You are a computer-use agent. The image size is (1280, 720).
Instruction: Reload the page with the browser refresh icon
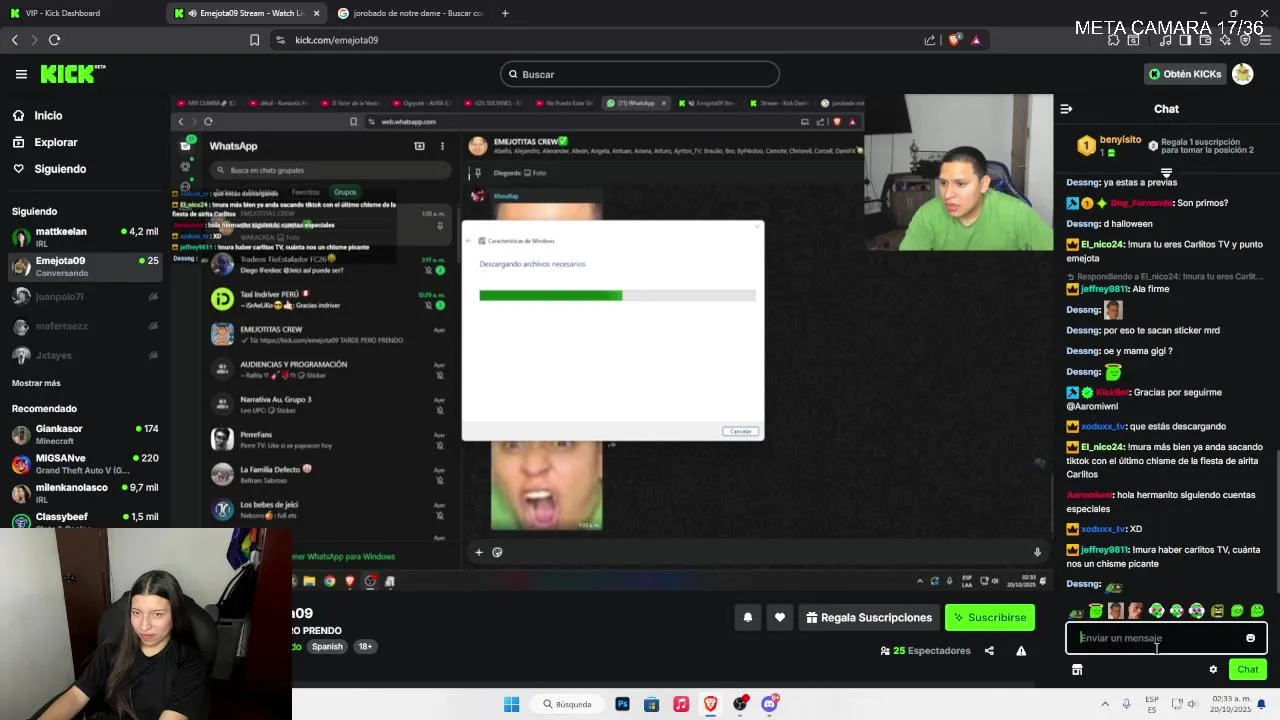(54, 40)
